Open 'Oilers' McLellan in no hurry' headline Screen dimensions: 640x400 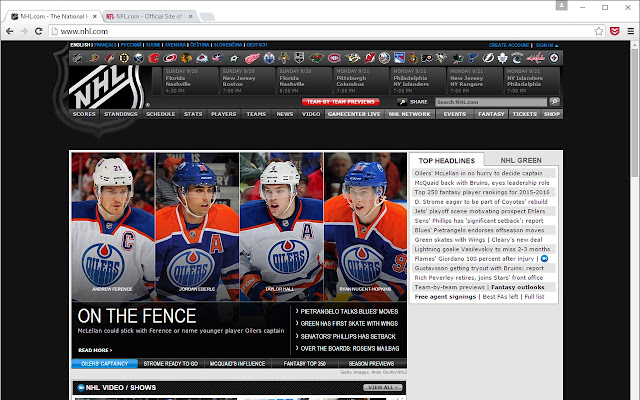(478, 173)
